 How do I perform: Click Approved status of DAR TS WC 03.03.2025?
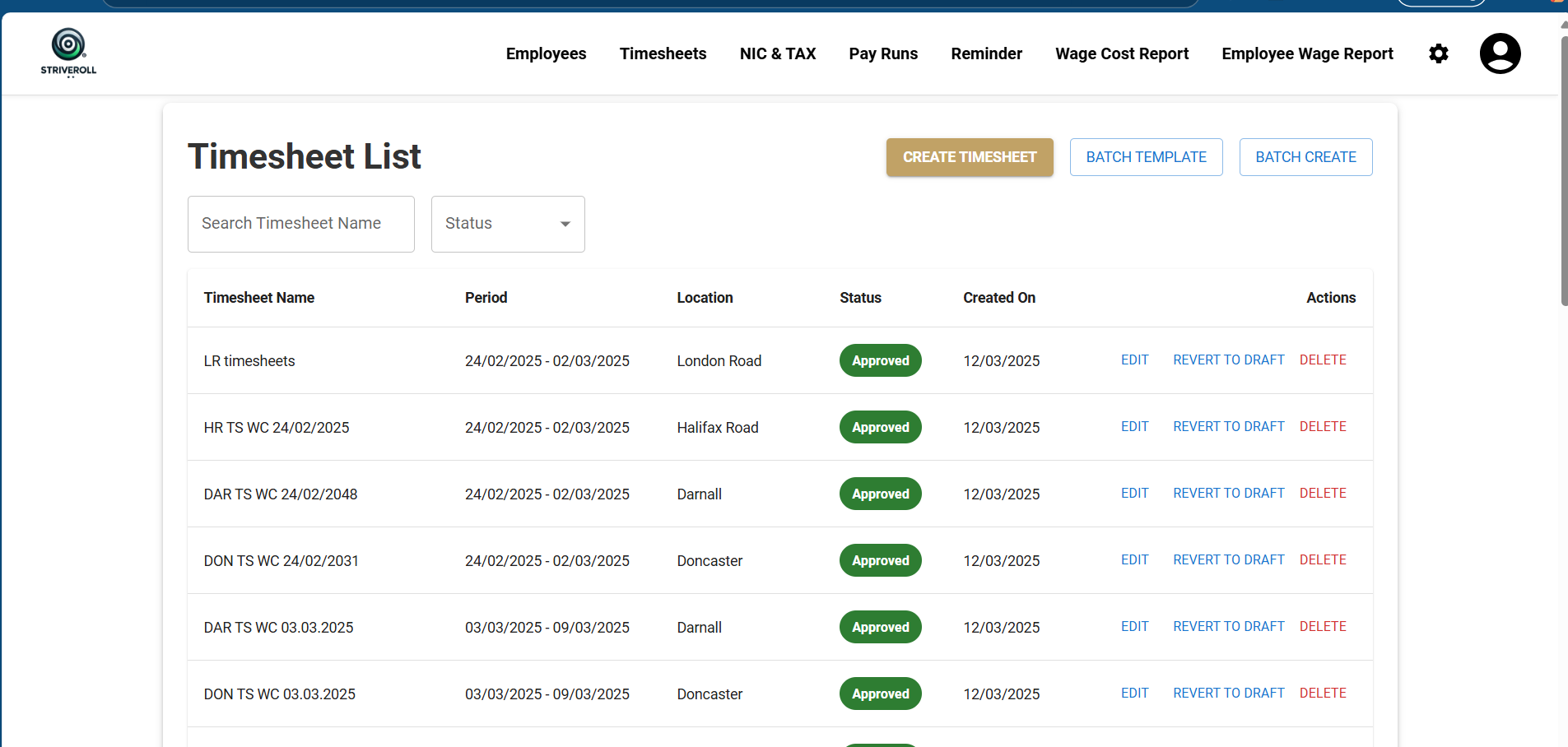point(880,627)
